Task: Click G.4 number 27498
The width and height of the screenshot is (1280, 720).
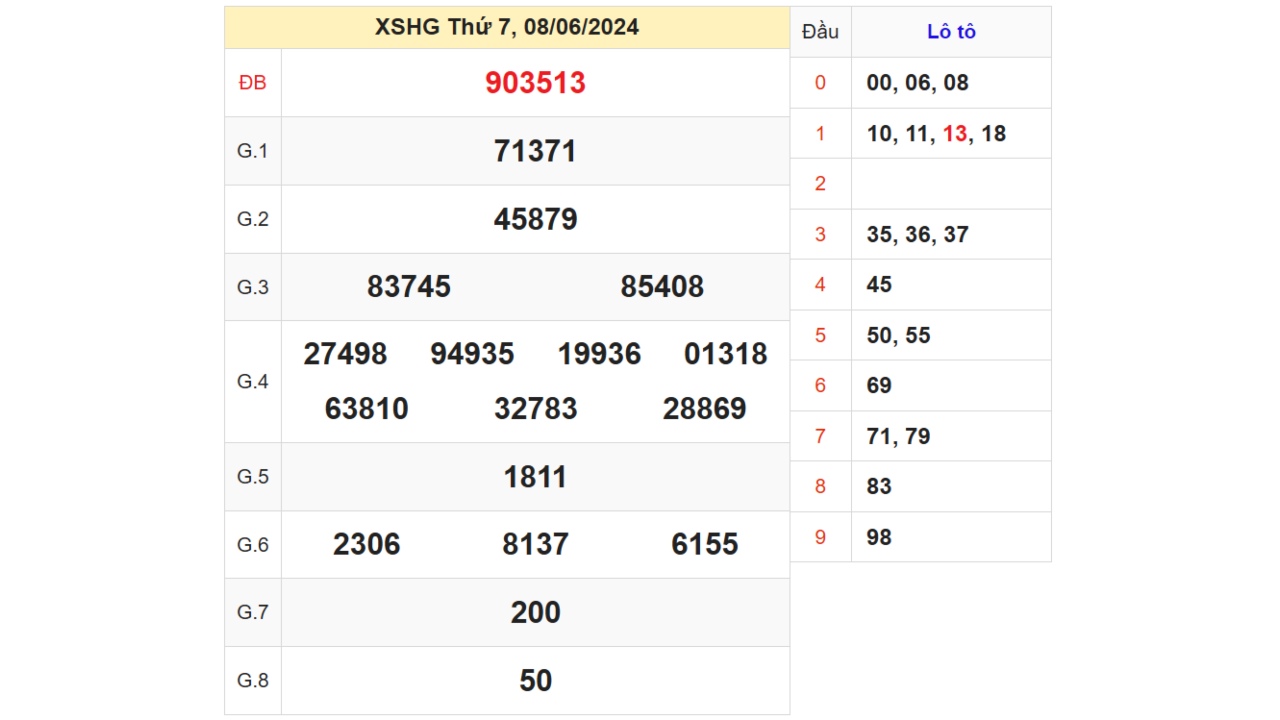Action: 345,354
